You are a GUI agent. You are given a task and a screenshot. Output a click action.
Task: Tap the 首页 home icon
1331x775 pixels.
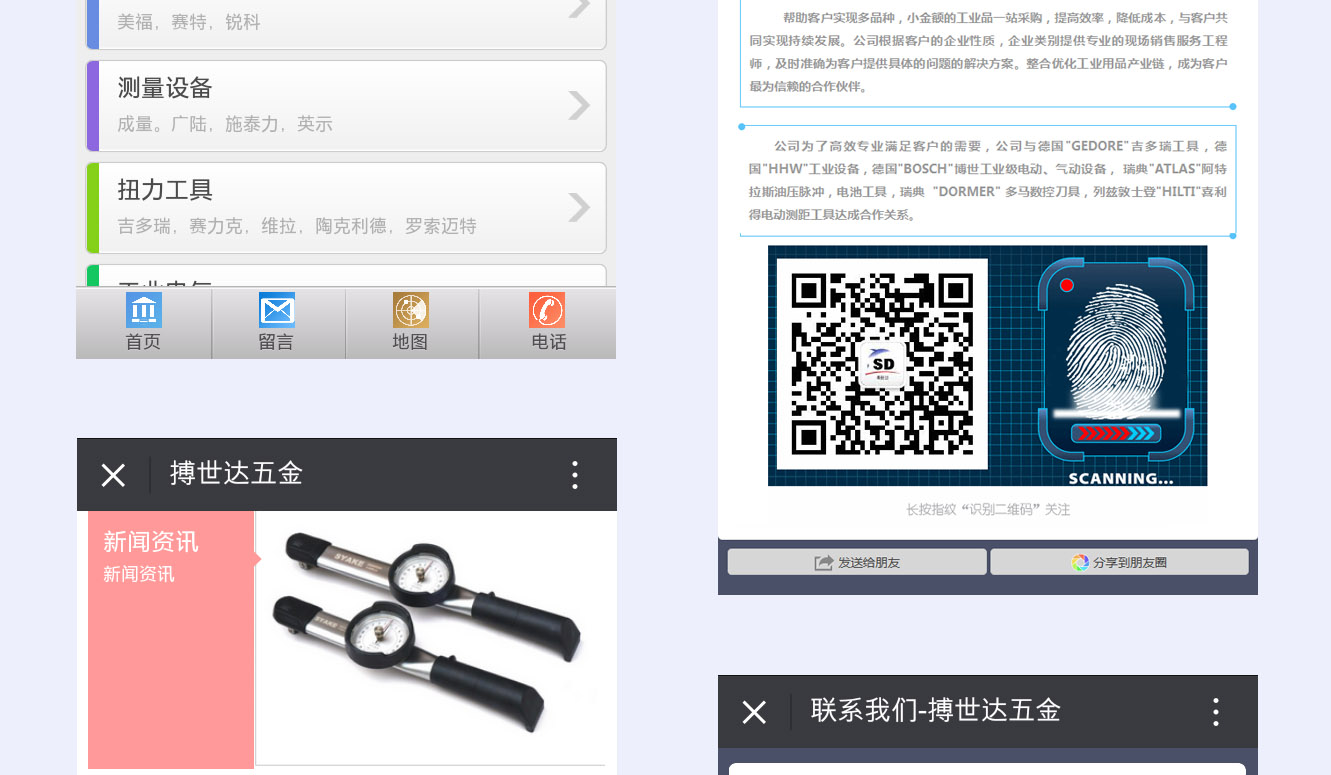click(x=143, y=311)
